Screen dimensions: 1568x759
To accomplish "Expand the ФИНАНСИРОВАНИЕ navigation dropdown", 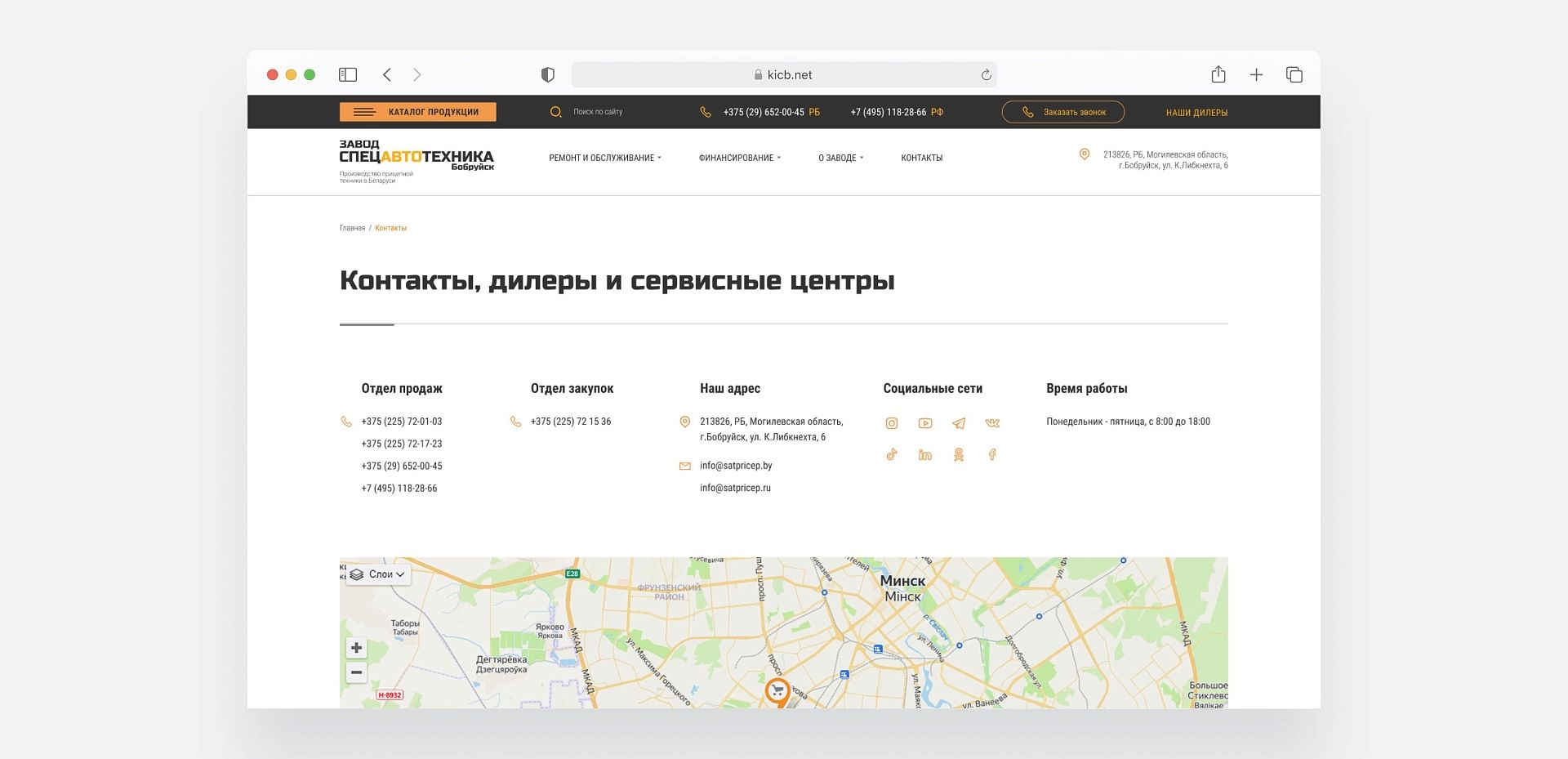I will pyautogui.click(x=738, y=158).
